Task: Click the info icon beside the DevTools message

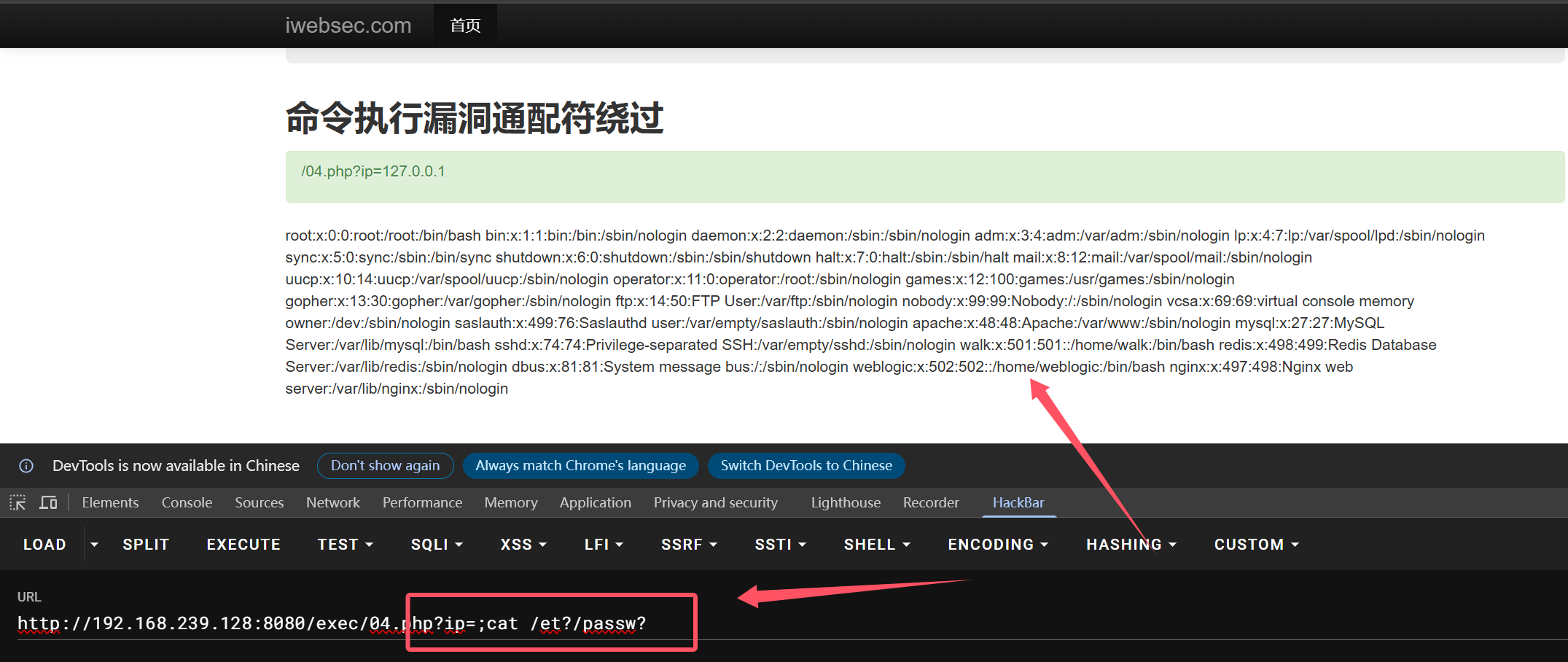Action: point(26,466)
